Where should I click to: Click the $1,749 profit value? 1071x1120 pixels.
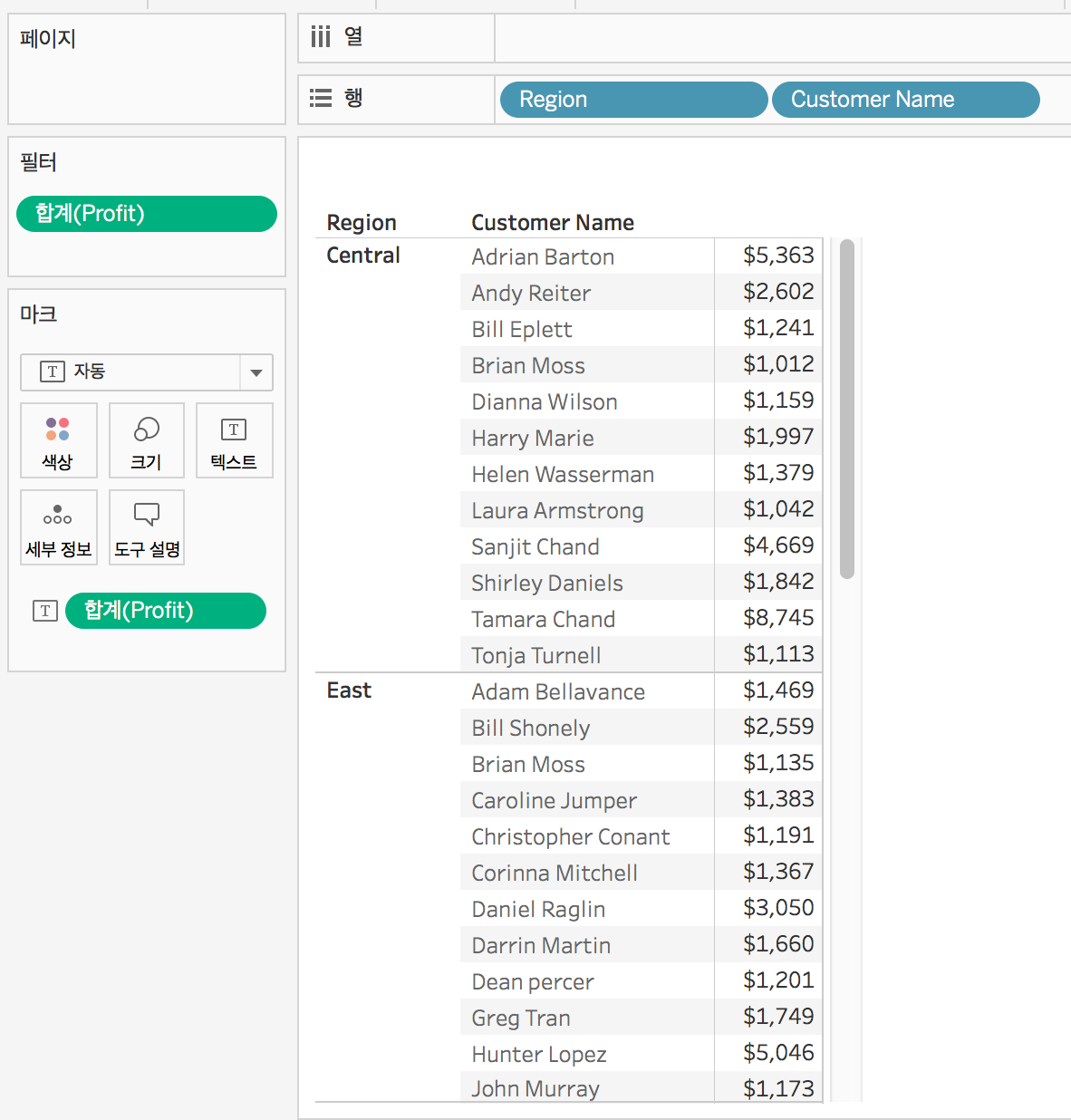point(778,1017)
